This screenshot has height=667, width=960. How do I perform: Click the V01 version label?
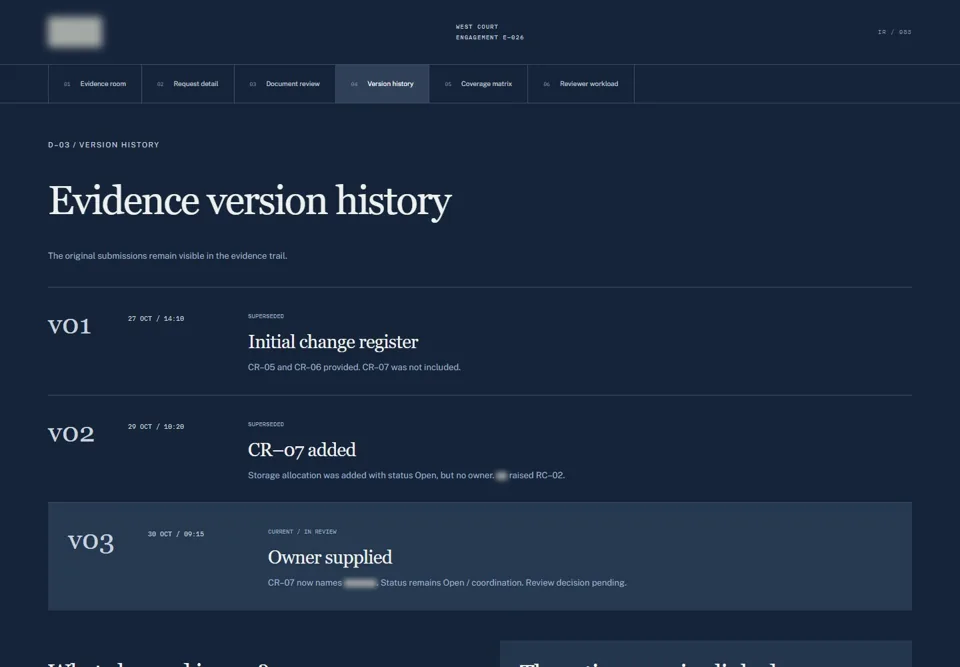coord(70,326)
